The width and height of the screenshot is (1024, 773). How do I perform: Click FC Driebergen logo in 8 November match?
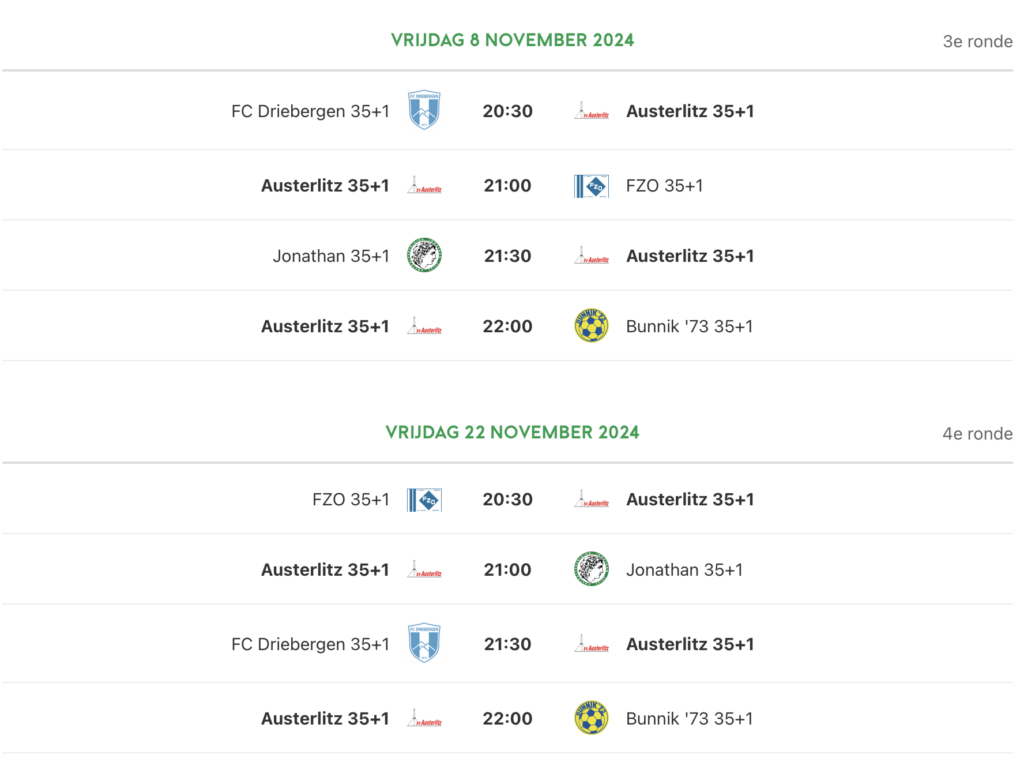424,110
